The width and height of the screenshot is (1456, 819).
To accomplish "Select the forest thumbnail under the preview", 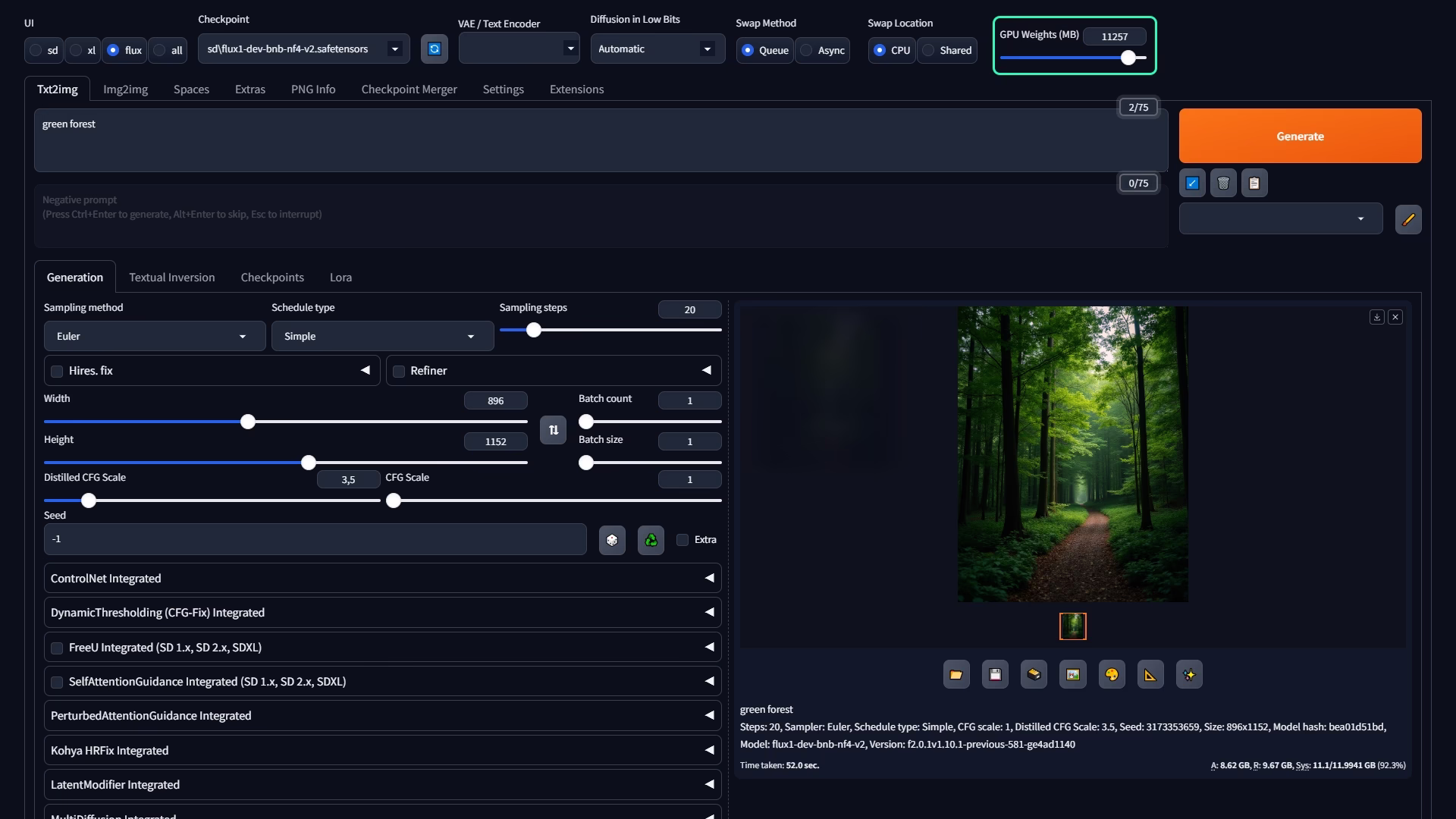I will 1072,626.
